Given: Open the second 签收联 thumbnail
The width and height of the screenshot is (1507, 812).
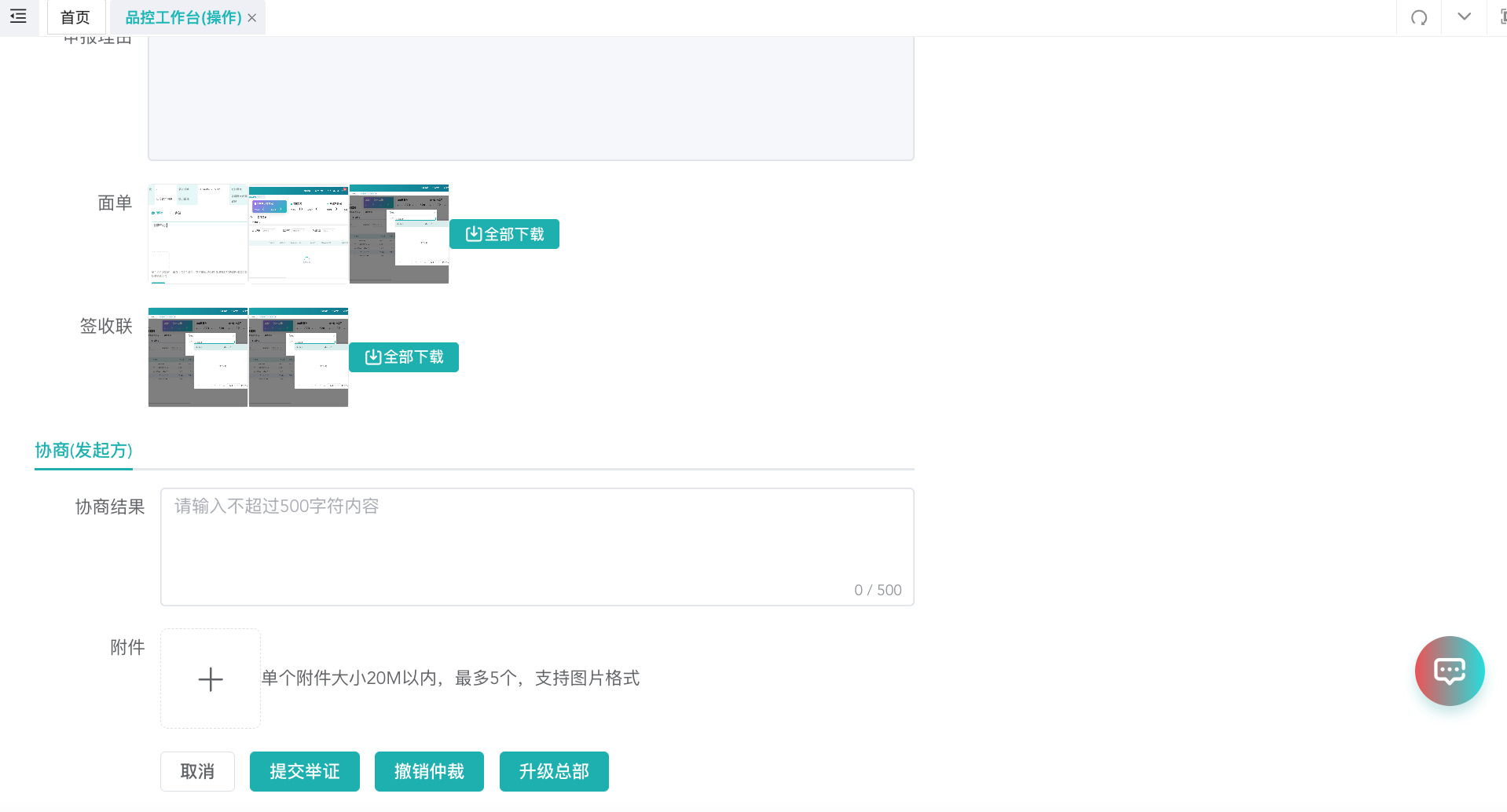Looking at the screenshot, I should (299, 357).
